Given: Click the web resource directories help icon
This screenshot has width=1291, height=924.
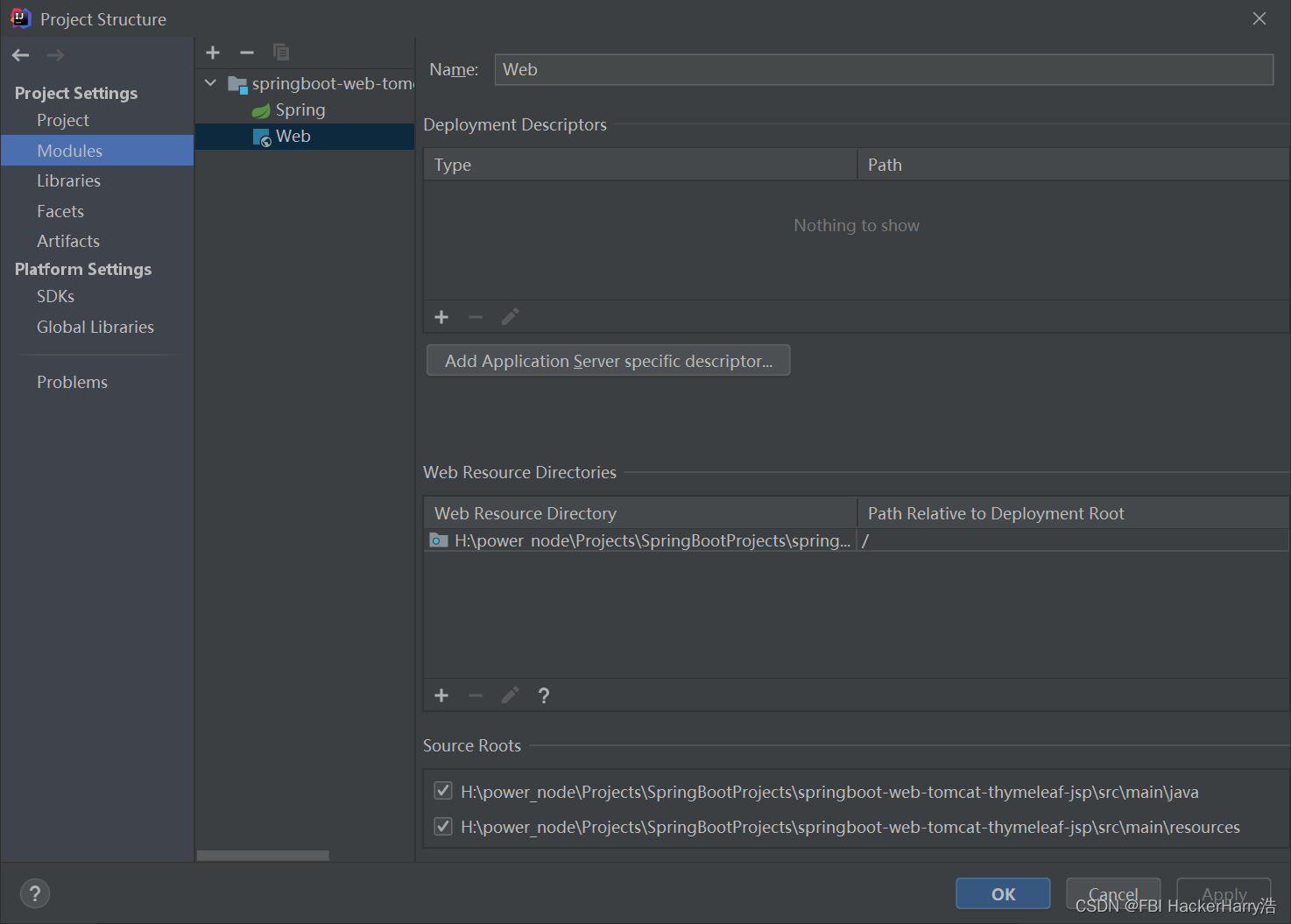Looking at the screenshot, I should (544, 695).
